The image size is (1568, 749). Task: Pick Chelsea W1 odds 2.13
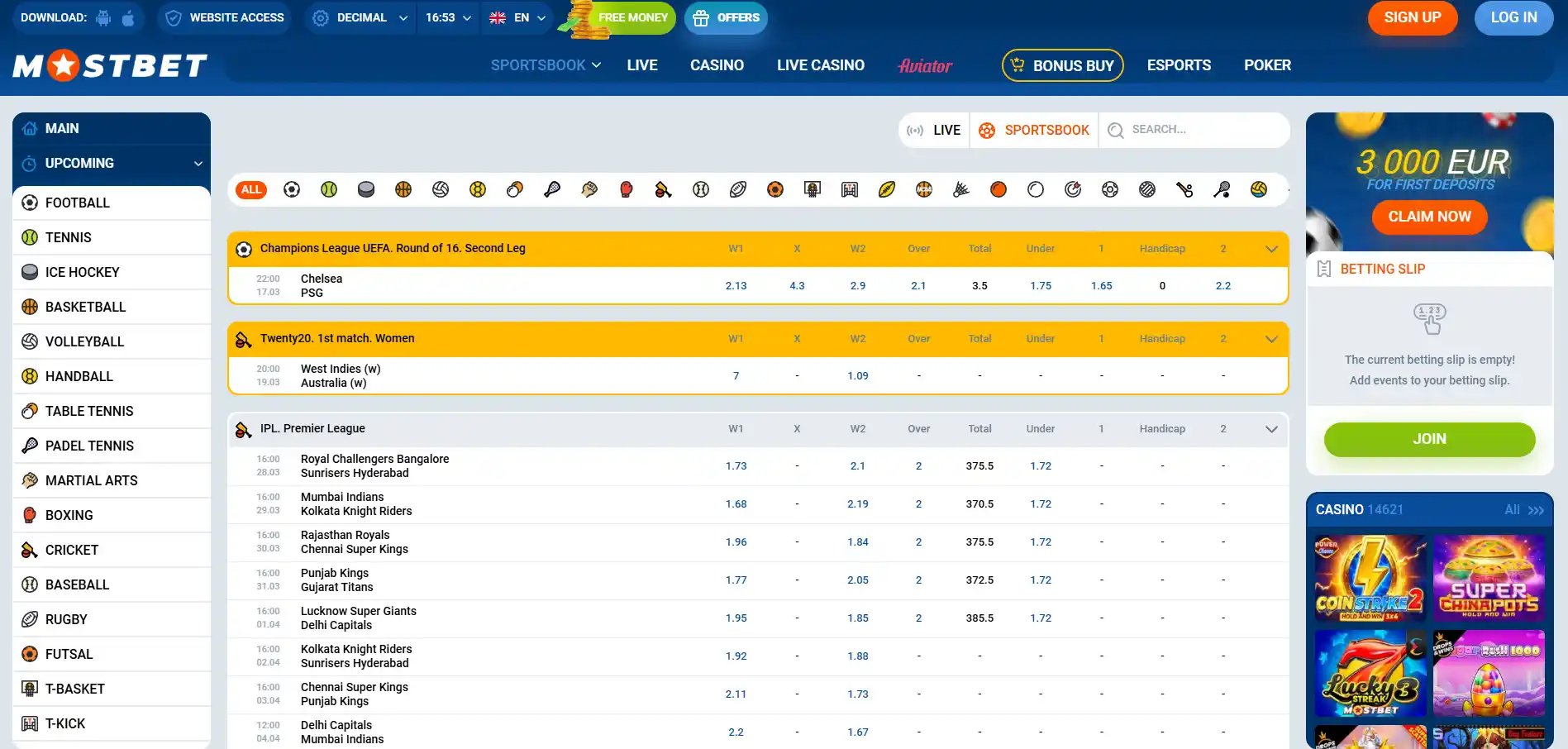pyautogui.click(x=736, y=286)
